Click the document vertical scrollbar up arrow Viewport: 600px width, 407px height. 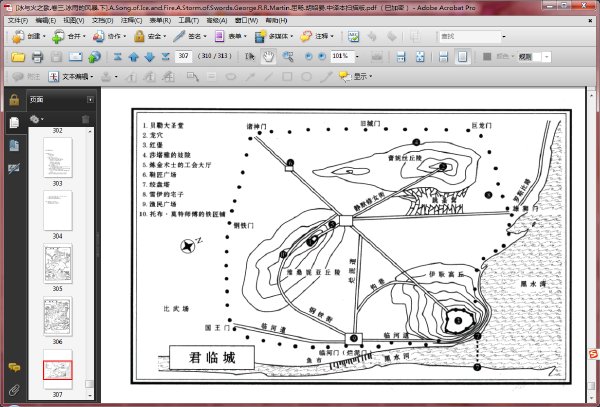pyautogui.click(x=592, y=94)
